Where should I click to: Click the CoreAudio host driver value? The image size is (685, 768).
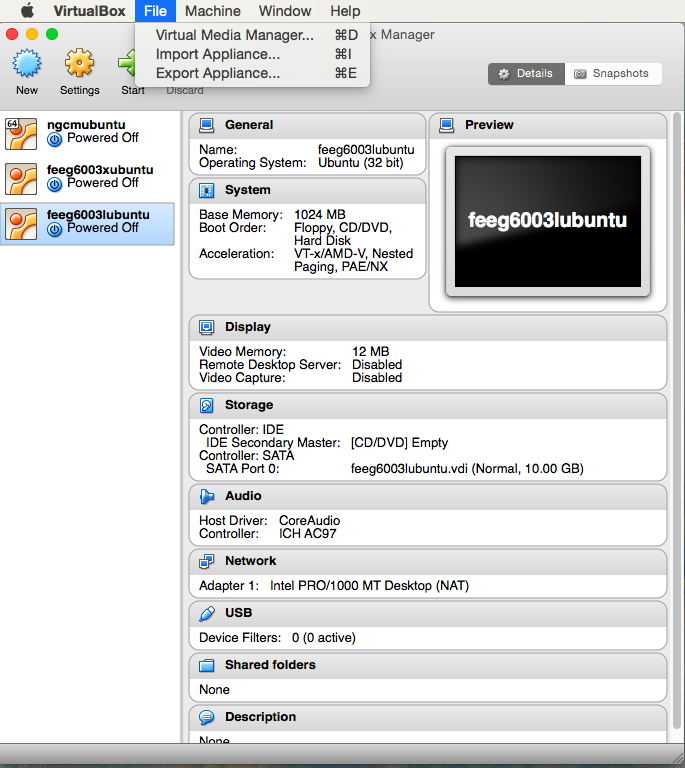point(309,521)
